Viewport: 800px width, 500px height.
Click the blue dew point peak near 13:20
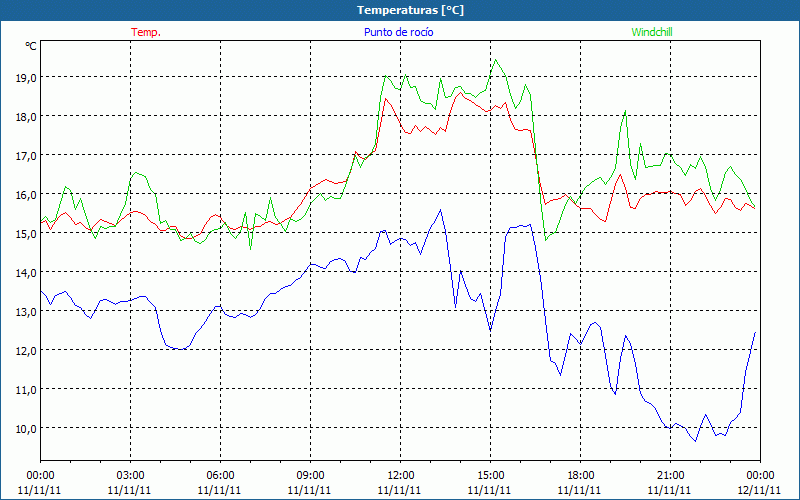[440, 210]
